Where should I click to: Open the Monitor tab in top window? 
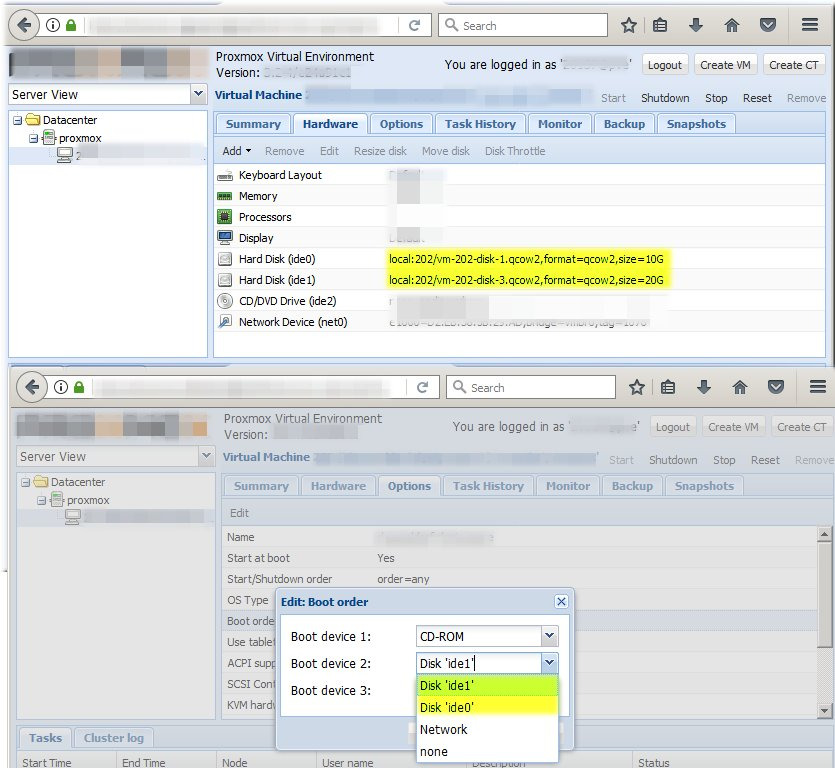560,124
